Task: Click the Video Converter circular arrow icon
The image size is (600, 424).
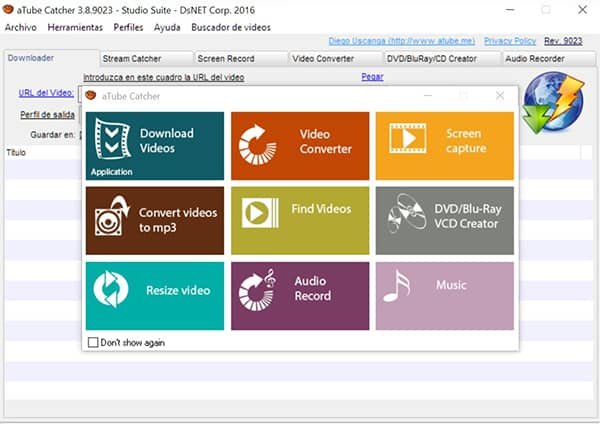Action: click(257, 145)
